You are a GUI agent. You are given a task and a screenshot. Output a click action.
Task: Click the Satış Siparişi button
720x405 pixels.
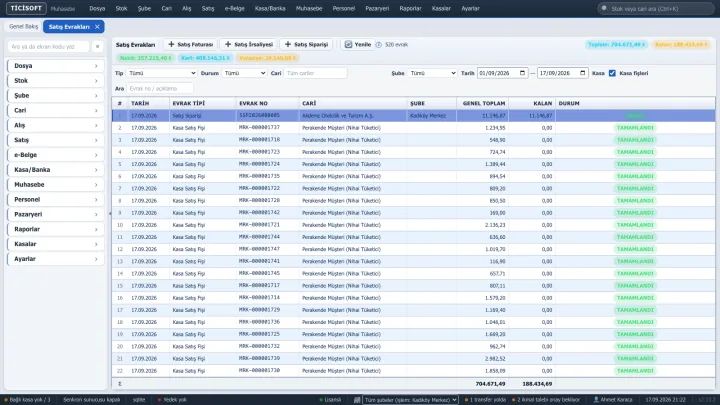306,45
